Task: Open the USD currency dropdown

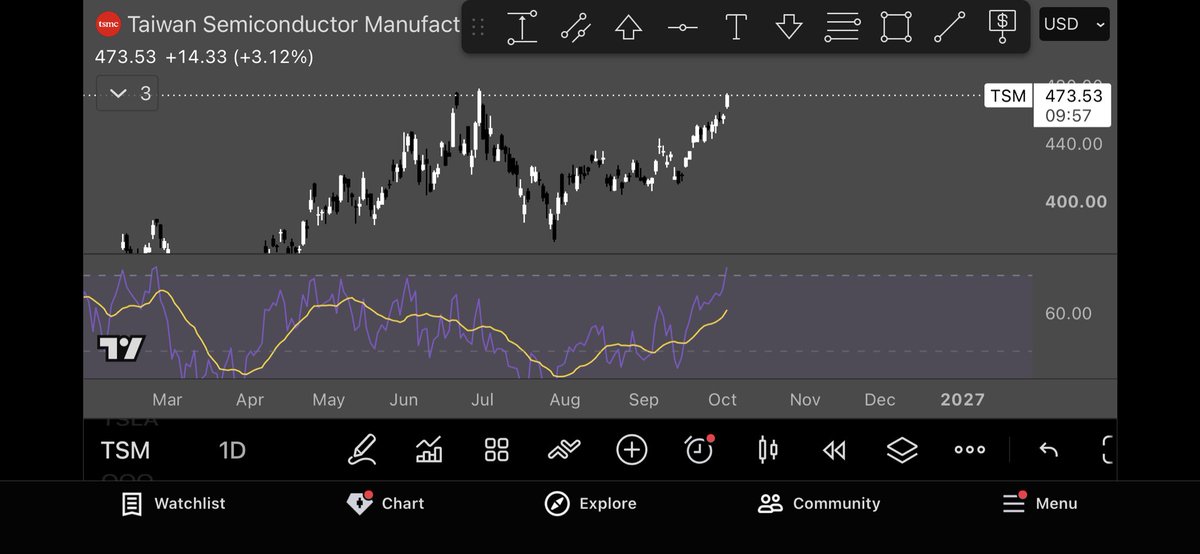Action: click(1075, 24)
